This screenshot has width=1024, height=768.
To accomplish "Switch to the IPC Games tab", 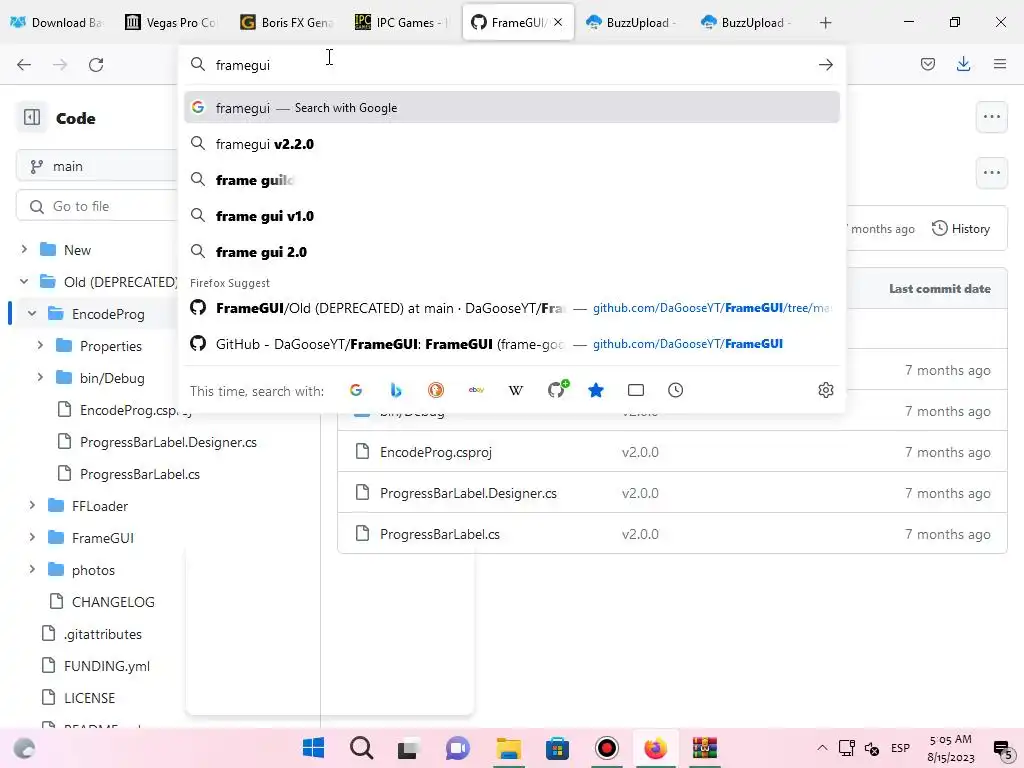I will coord(402,23).
